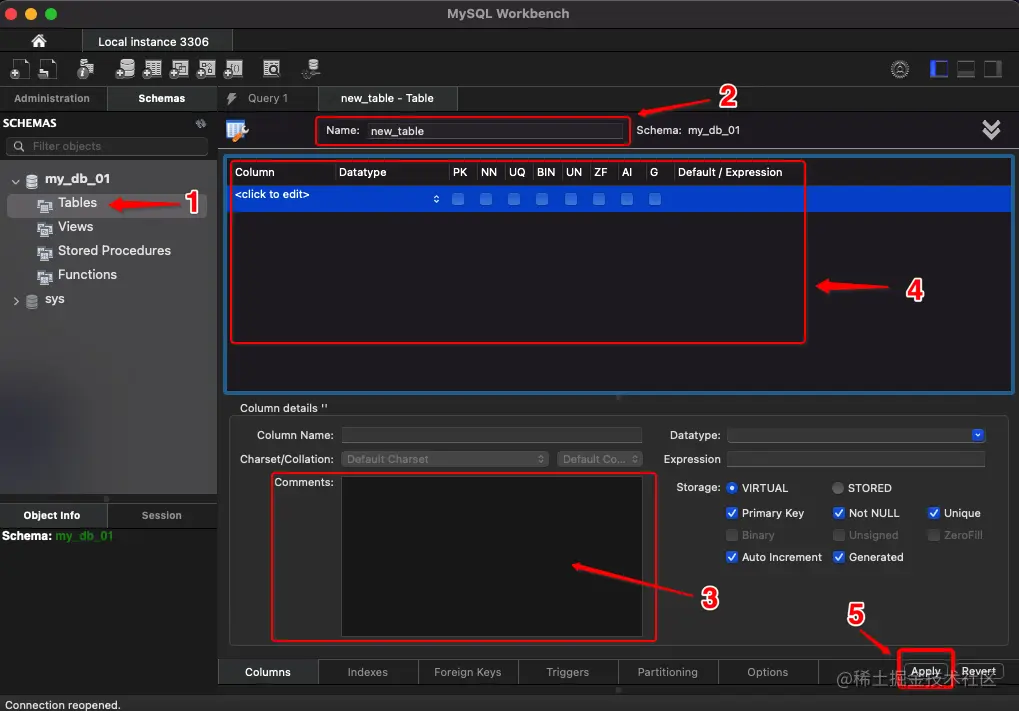Open the Indexes tab
The height and width of the screenshot is (711, 1019).
[x=368, y=672]
